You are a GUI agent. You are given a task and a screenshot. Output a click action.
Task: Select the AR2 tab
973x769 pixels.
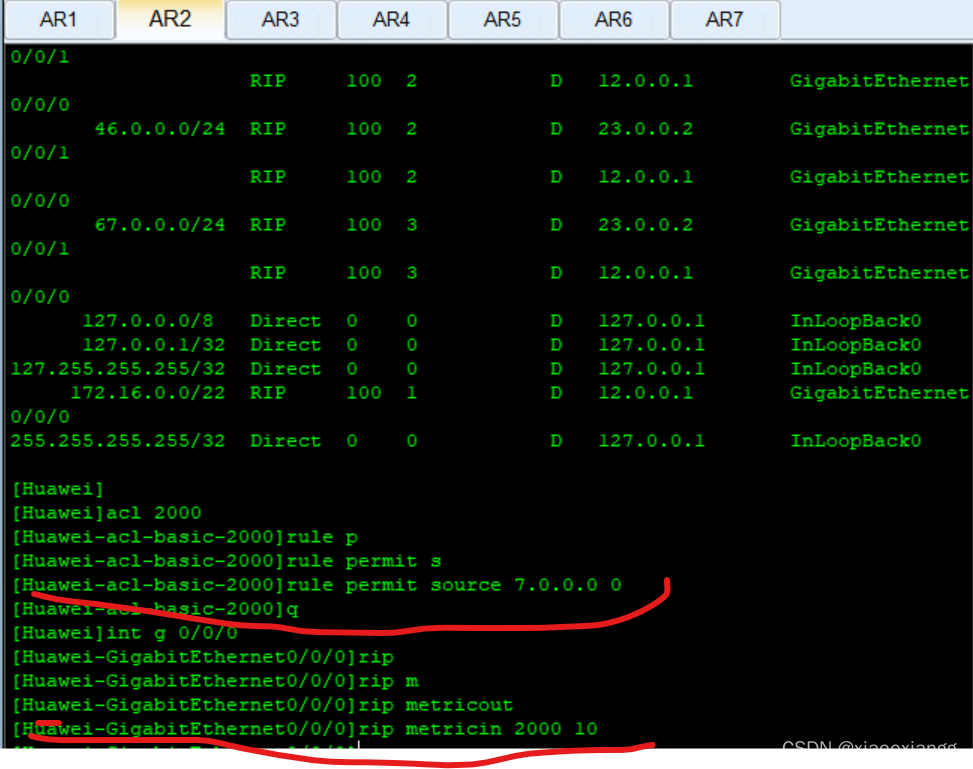point(170,19)
